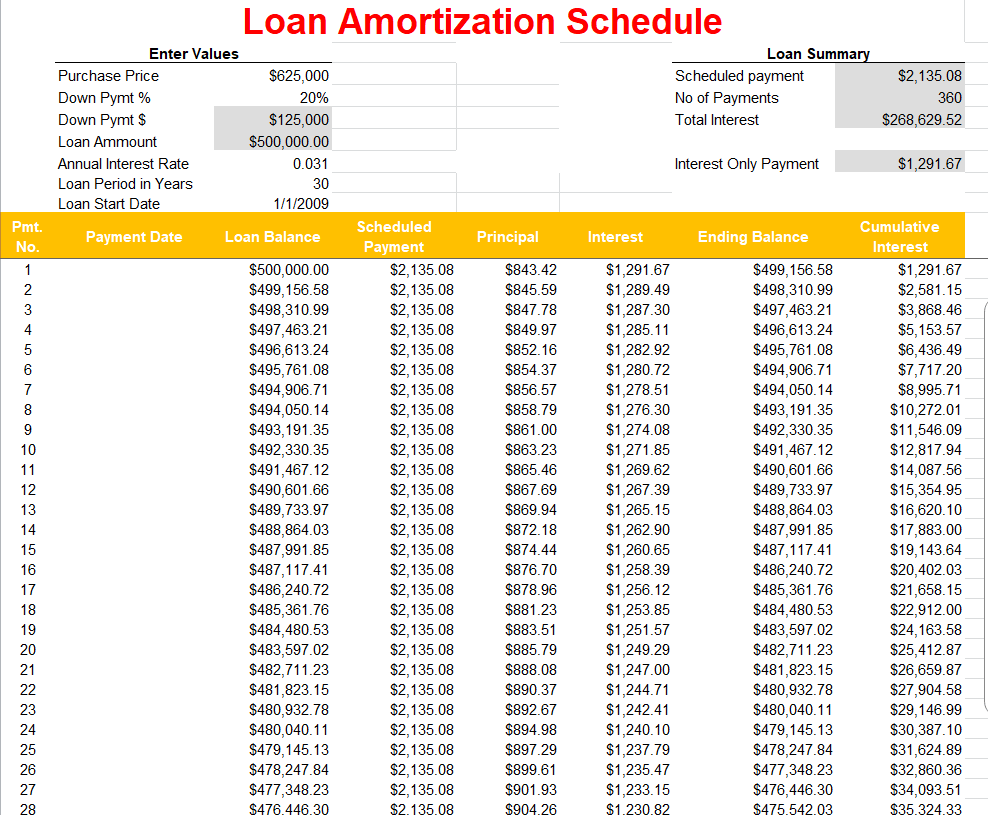This screenshot has width=988, height=815.
Task: Select the Ending Balance column header
Action: [753, 237]
